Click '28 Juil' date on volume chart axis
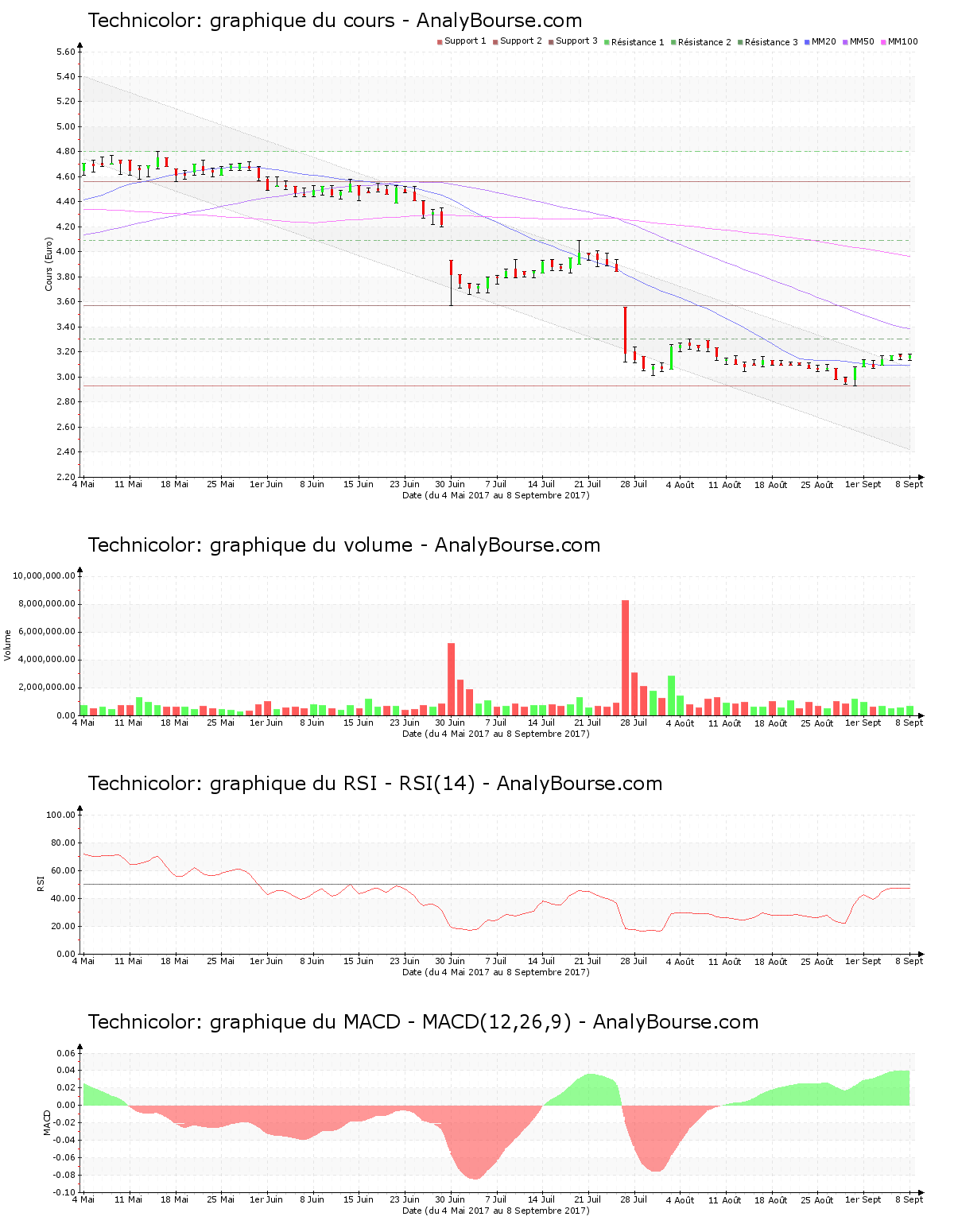Screen dimensions: 954x1232 pos(634,723)
